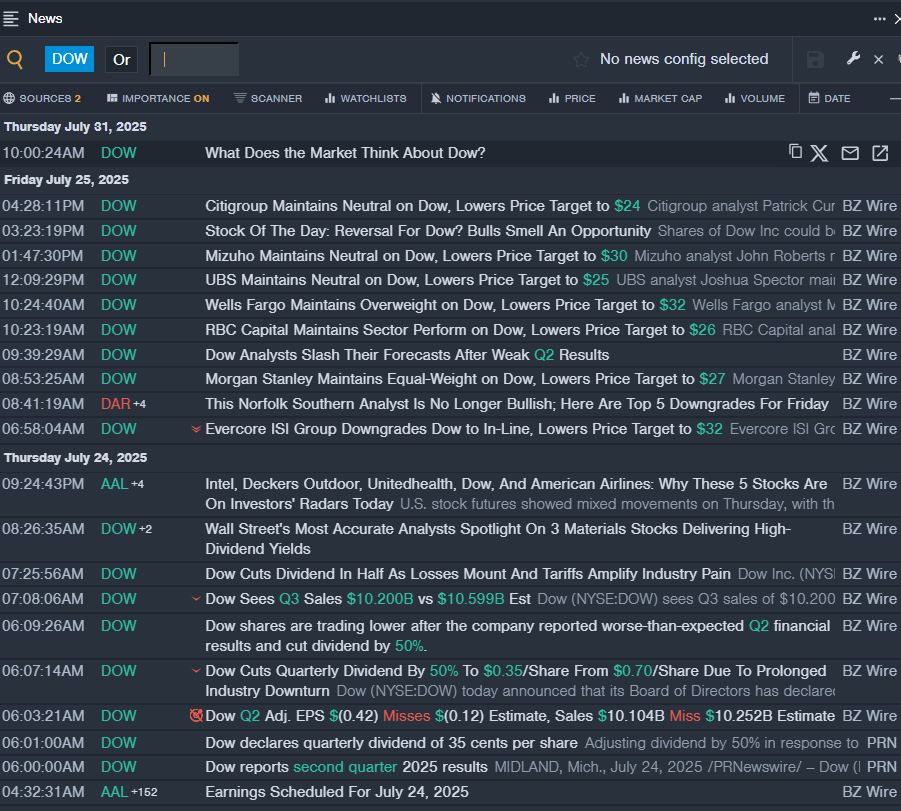Expand the +152 tickers beside AAL

tap(144, 792)
